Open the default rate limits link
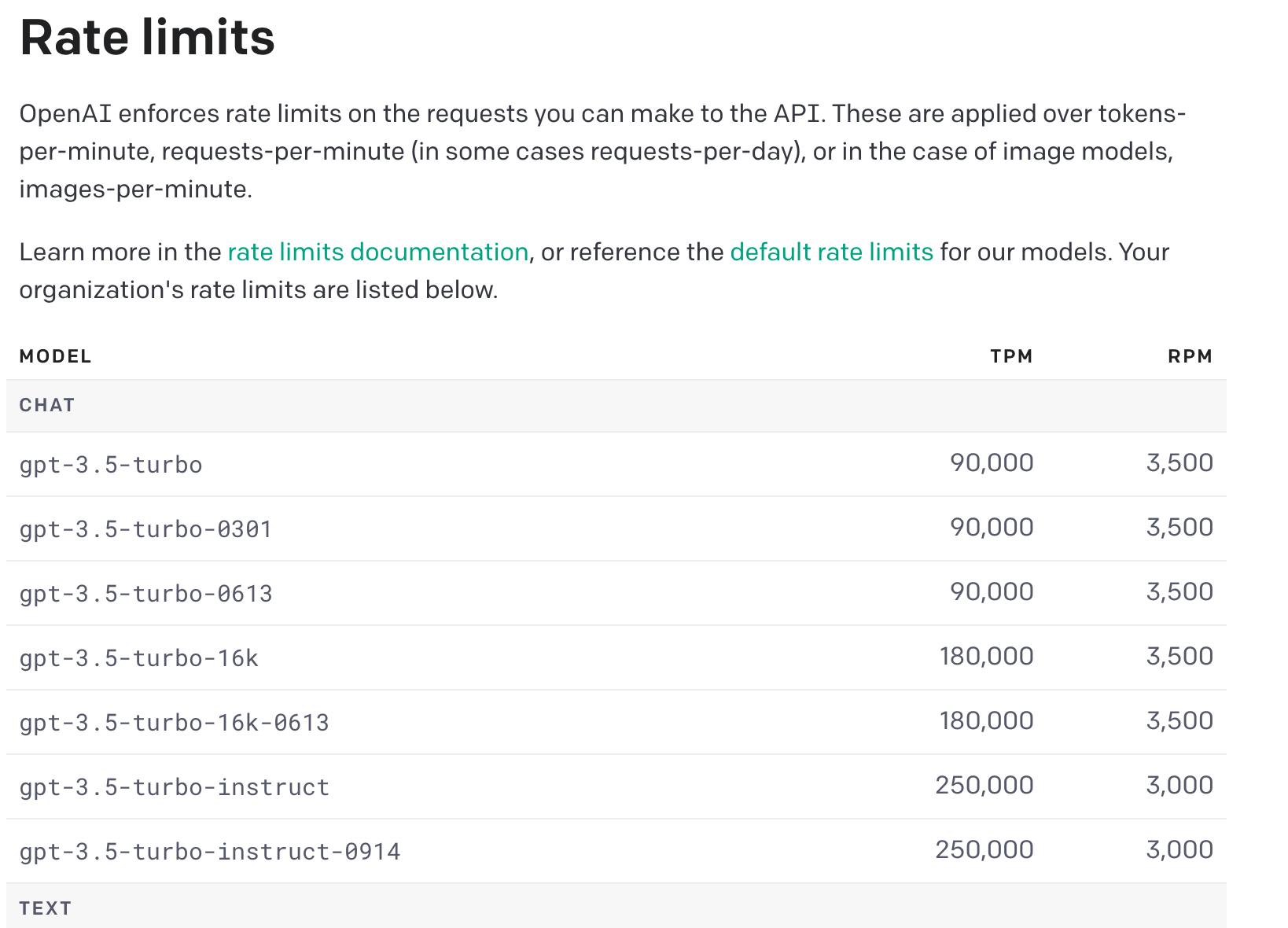Viewport: 1288px width, 928px height. [x=830, y=252]
